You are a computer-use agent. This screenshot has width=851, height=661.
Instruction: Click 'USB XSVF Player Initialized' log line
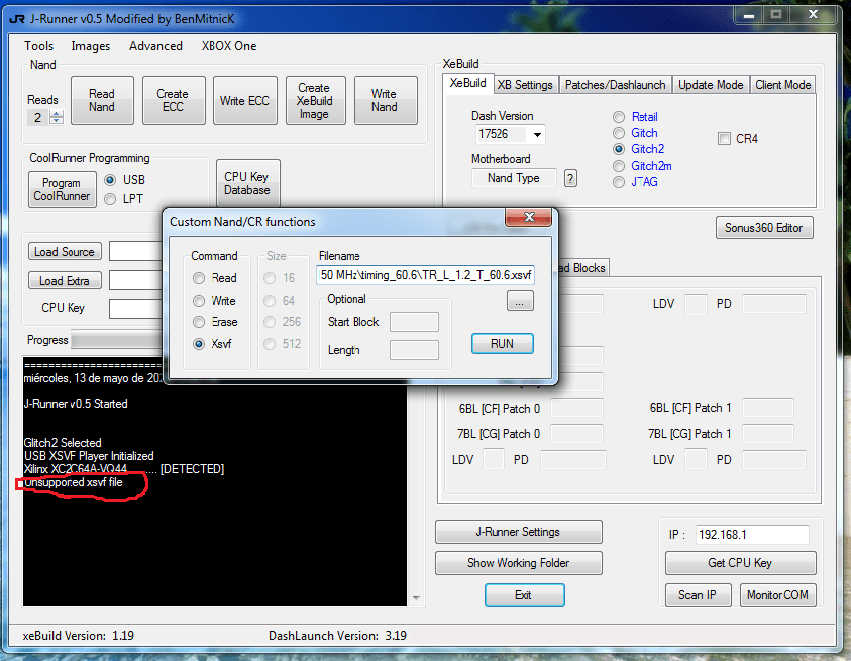88,456
